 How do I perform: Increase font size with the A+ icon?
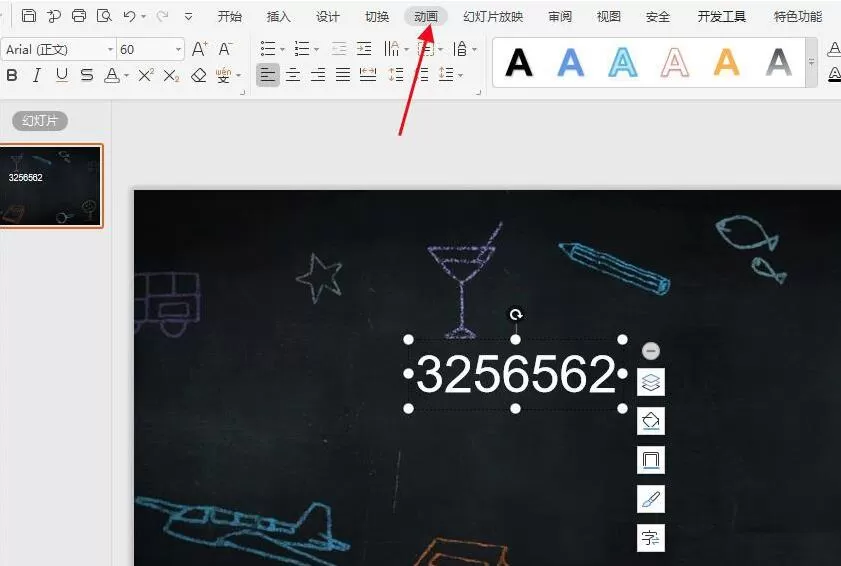(x=200, y=49)
